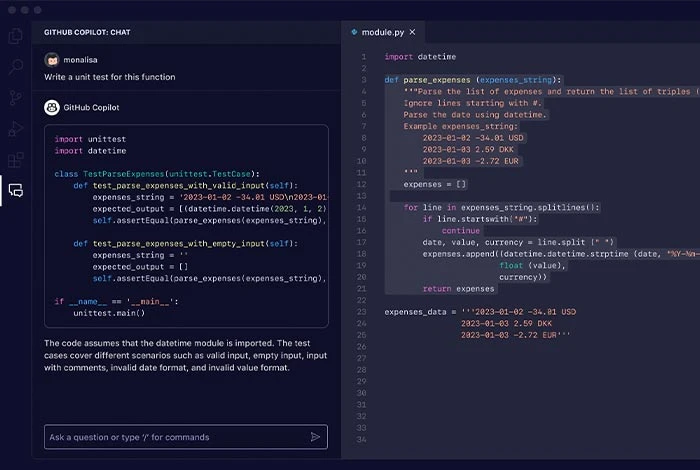
Task: Click line number 34 in the editor gutter
Action: 362,440
